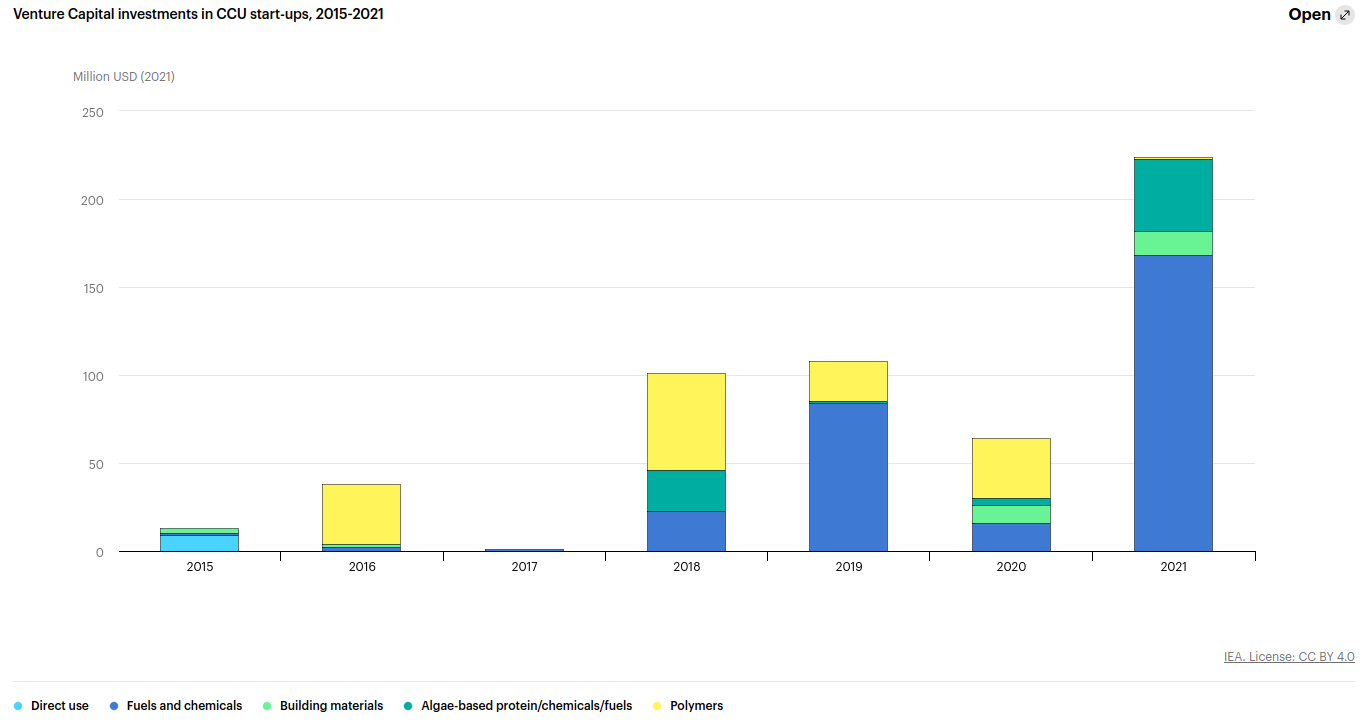Click the 2018 teal Algae-based segment
The width and height of the screenshot is (1365, 723).
tap(686, 491)
